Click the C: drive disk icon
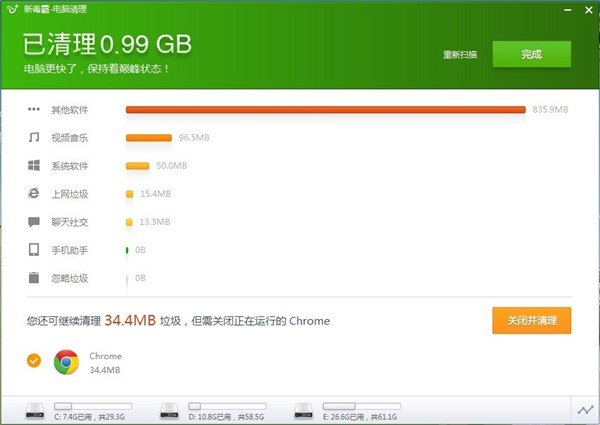 (x=37, y=410)
